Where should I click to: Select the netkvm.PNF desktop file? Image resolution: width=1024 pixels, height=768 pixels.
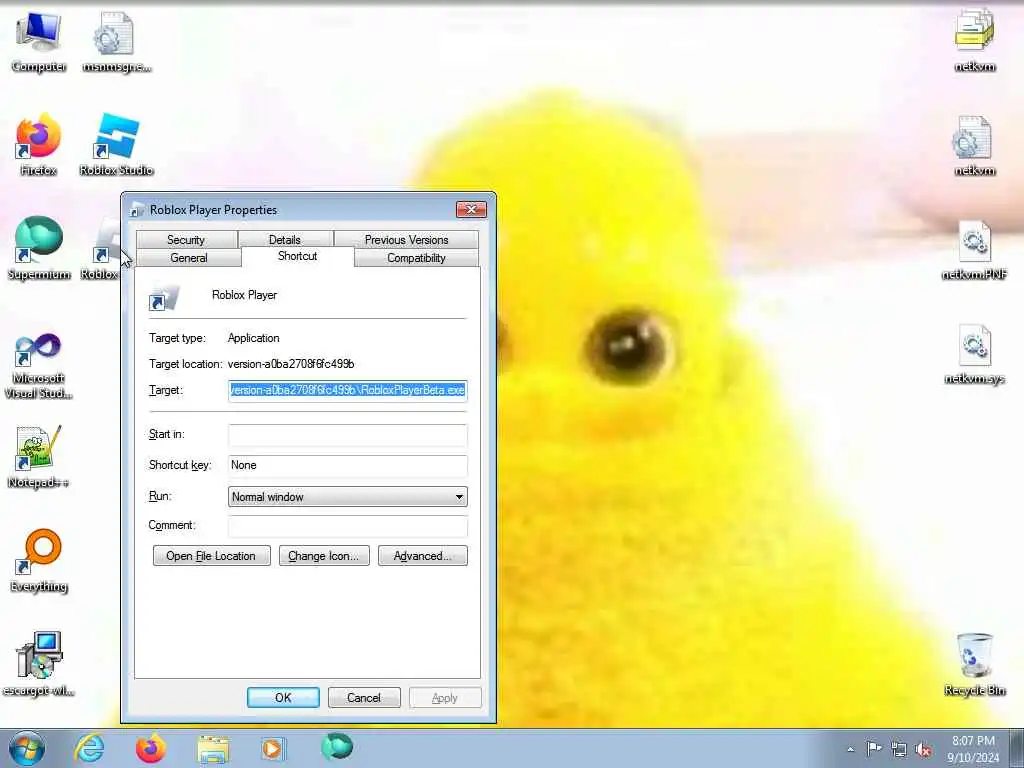click(x=974, y=249)
